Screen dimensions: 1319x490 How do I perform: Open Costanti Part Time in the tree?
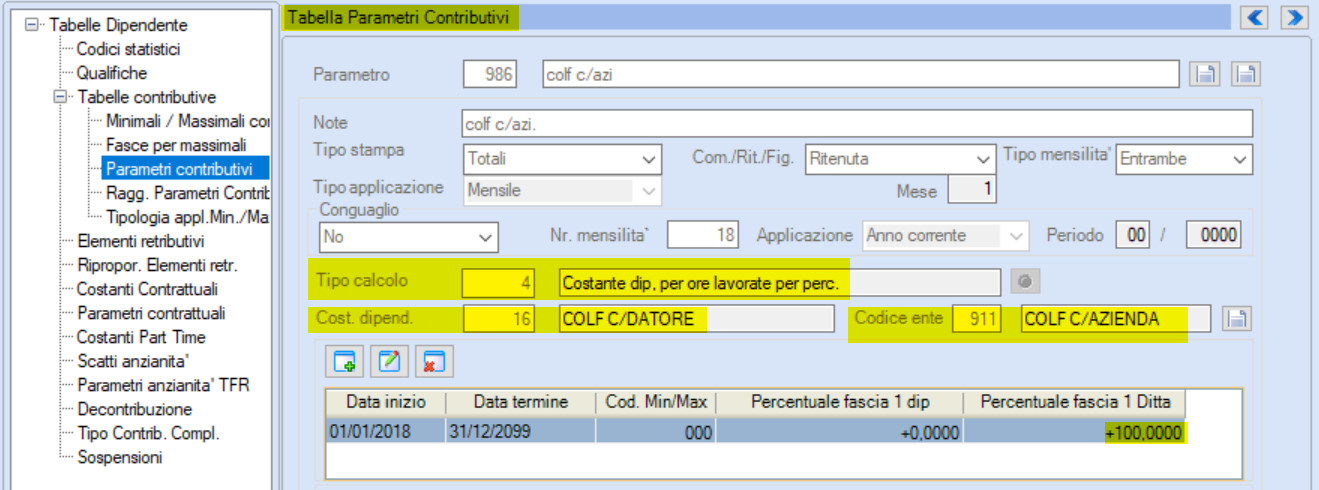(140, 337)
